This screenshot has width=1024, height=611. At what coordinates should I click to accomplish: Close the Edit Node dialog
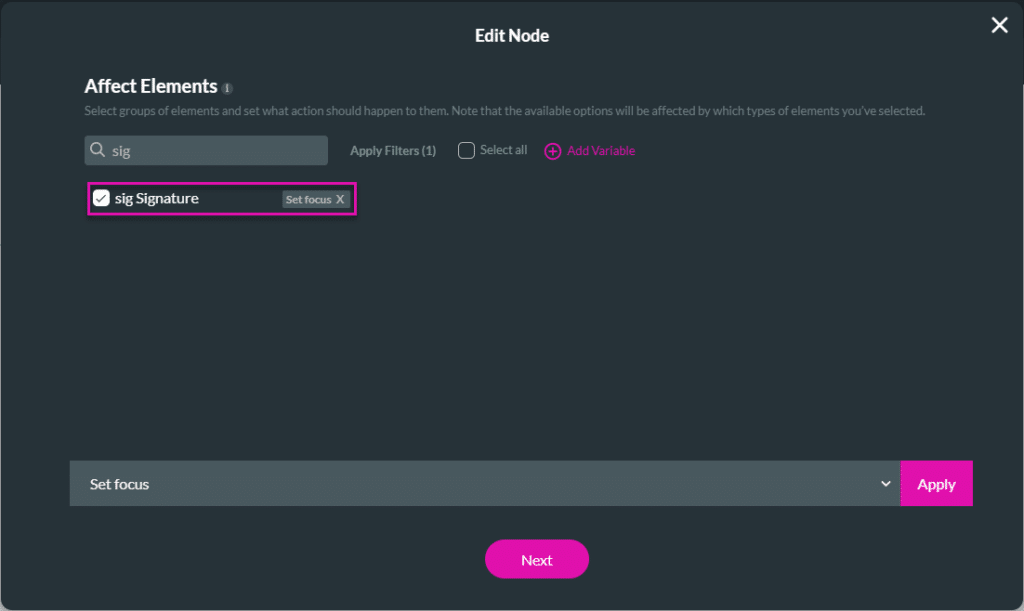click(999, 26)
